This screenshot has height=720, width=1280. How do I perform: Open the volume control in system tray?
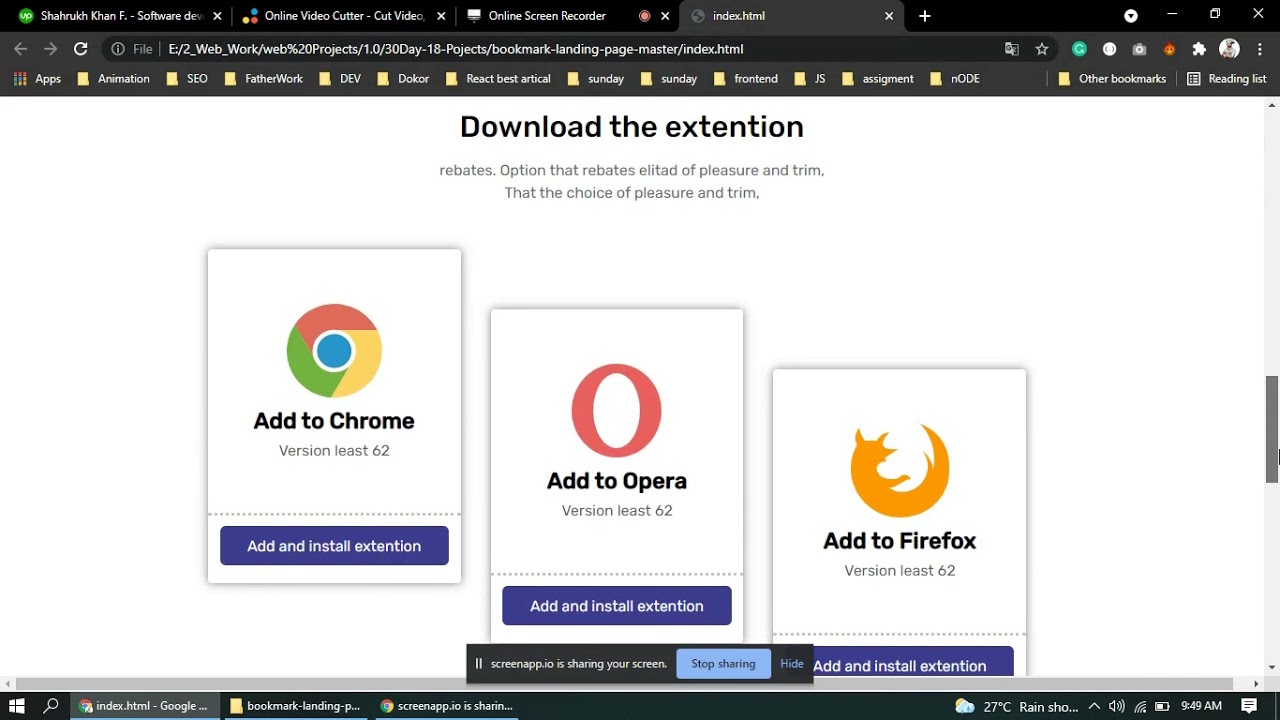click(1117, 706)
